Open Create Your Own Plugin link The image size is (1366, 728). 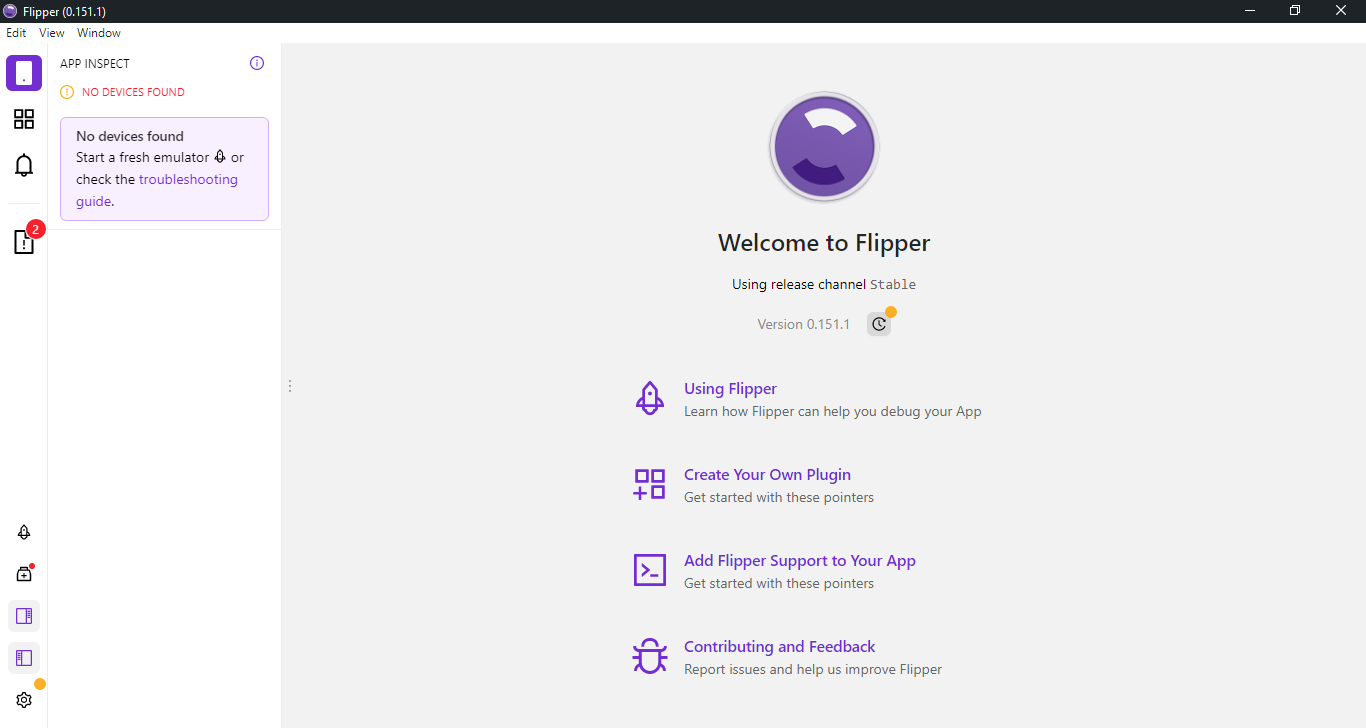(x=767, y=475)
